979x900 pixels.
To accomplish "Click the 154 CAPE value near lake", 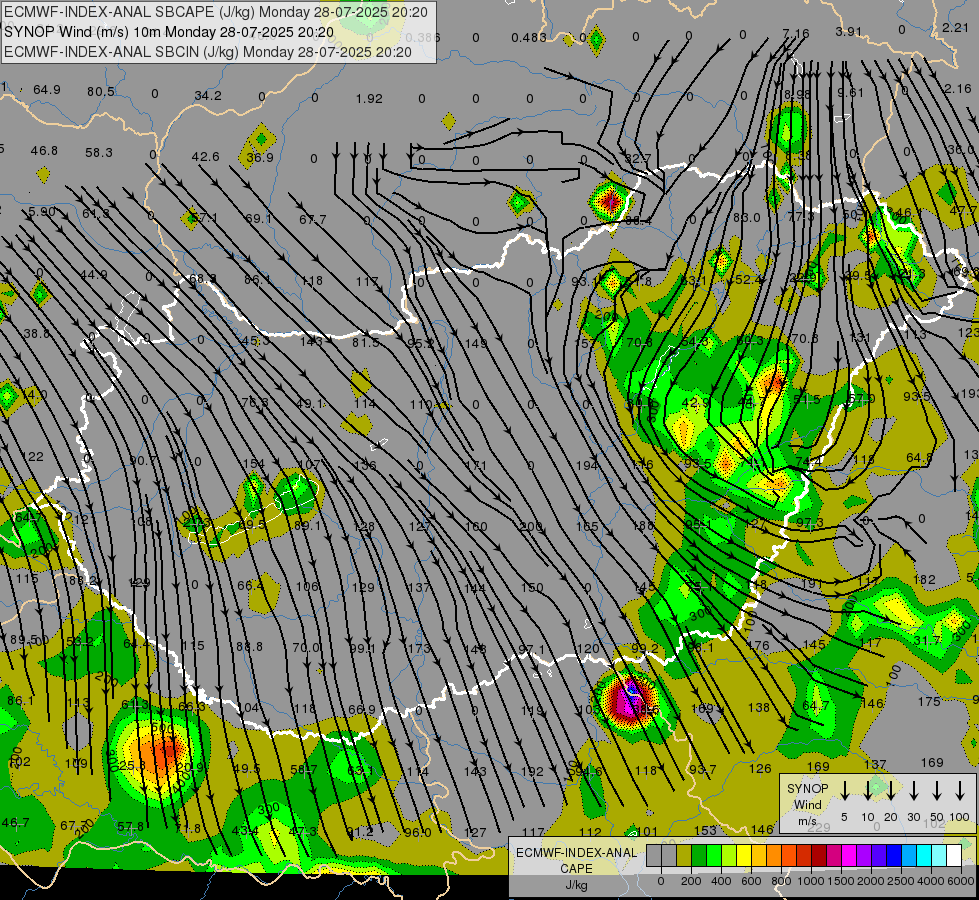I will (253, 463).
